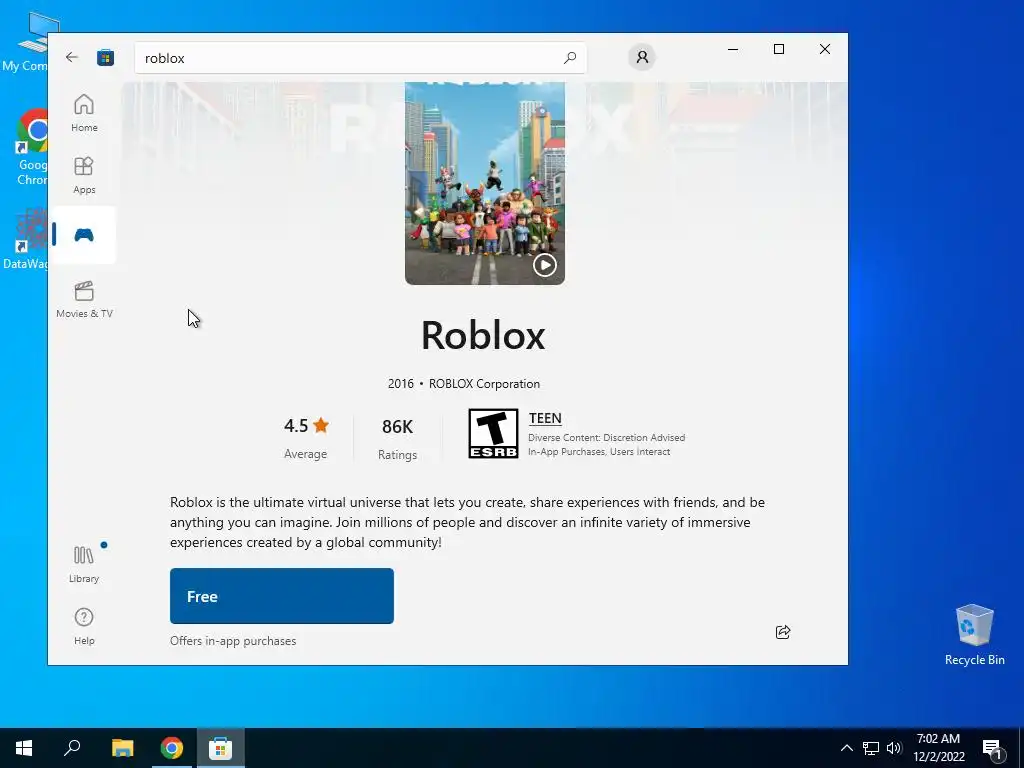1024x768 pixels.
Task: Show hidden system tray icons
Action: coord(846,748)
